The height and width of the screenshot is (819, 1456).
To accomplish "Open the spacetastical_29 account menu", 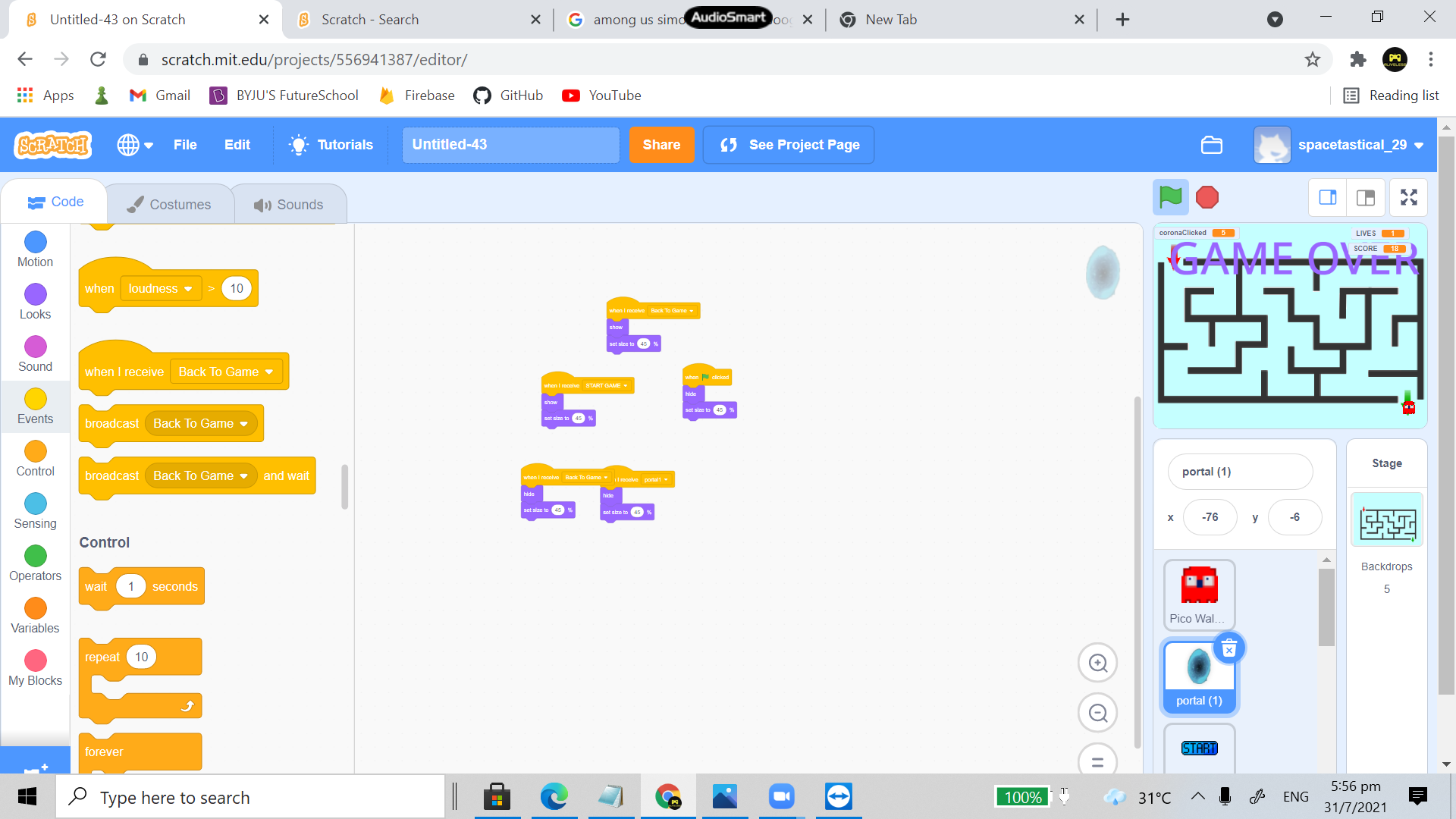I will 1351,145.
